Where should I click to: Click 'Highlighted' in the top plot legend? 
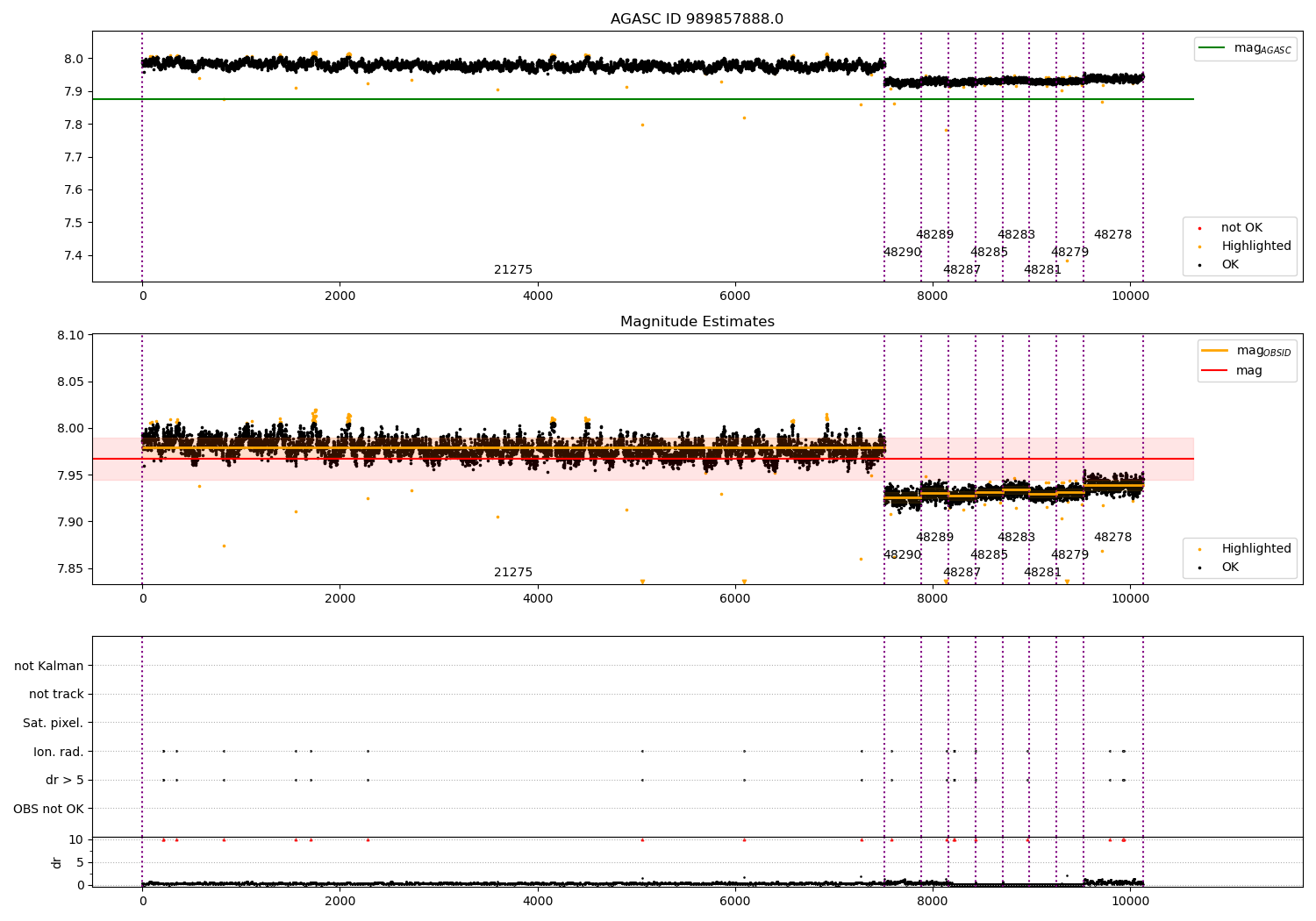(1255, 246)
